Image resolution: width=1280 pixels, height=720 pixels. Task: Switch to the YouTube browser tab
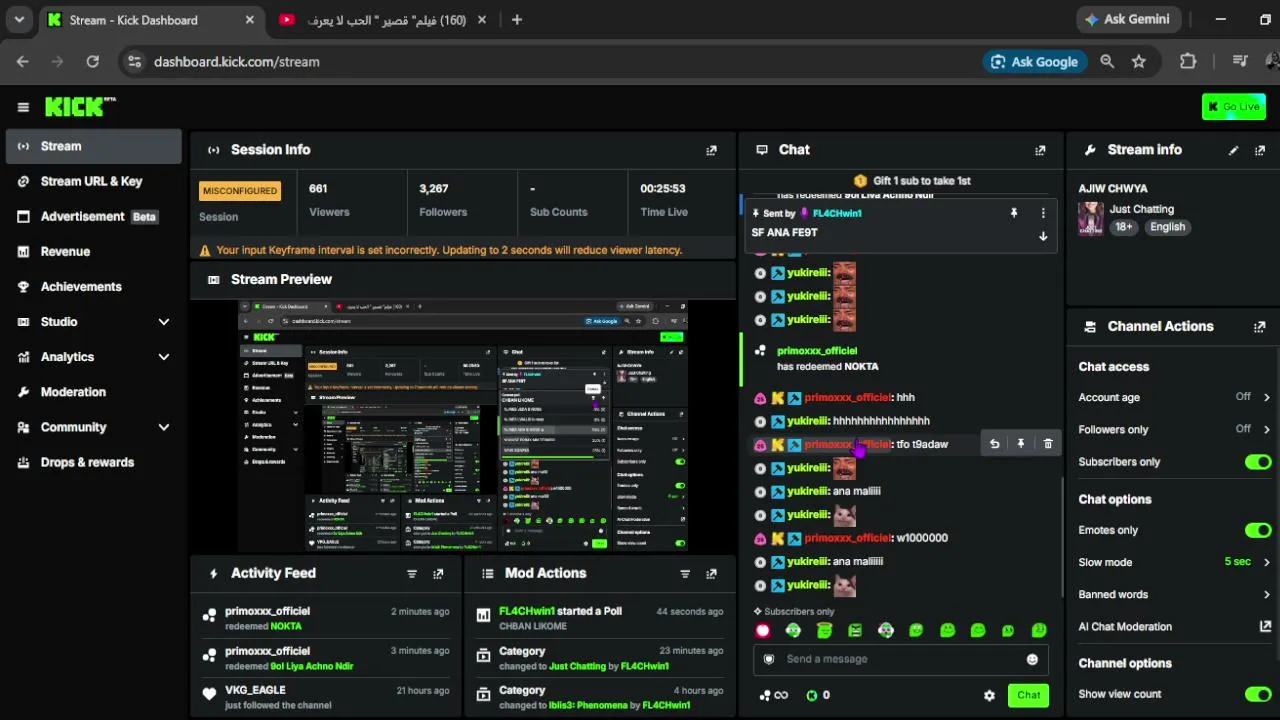pyautogui.click(x=380, y=20)
